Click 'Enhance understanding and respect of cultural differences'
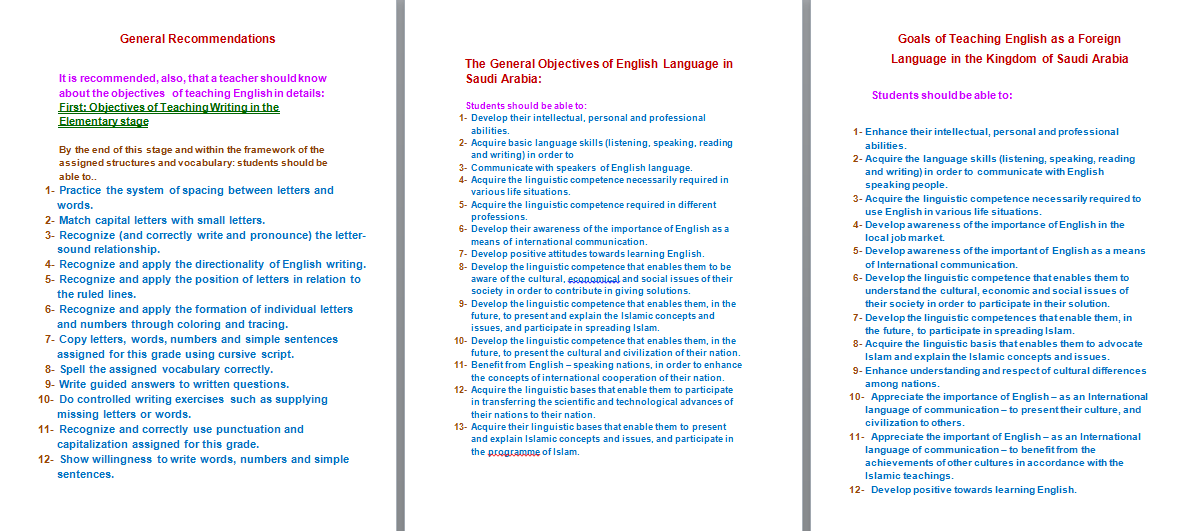The image size is (1190, 531). click(1006, 377)
